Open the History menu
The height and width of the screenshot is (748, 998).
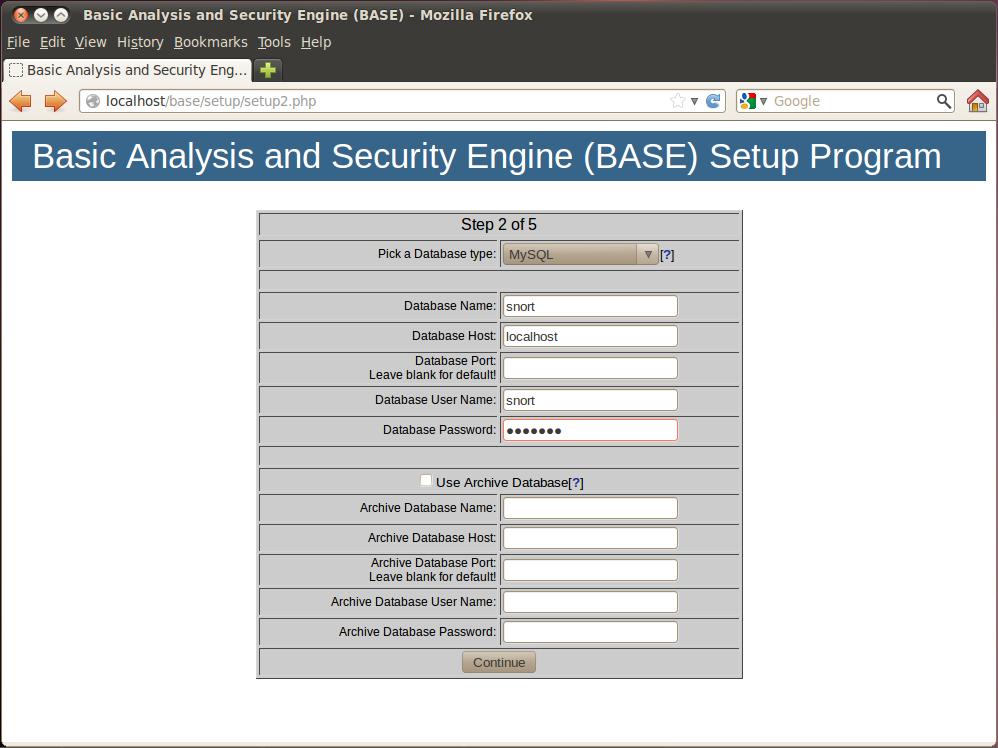coord(140,42)
